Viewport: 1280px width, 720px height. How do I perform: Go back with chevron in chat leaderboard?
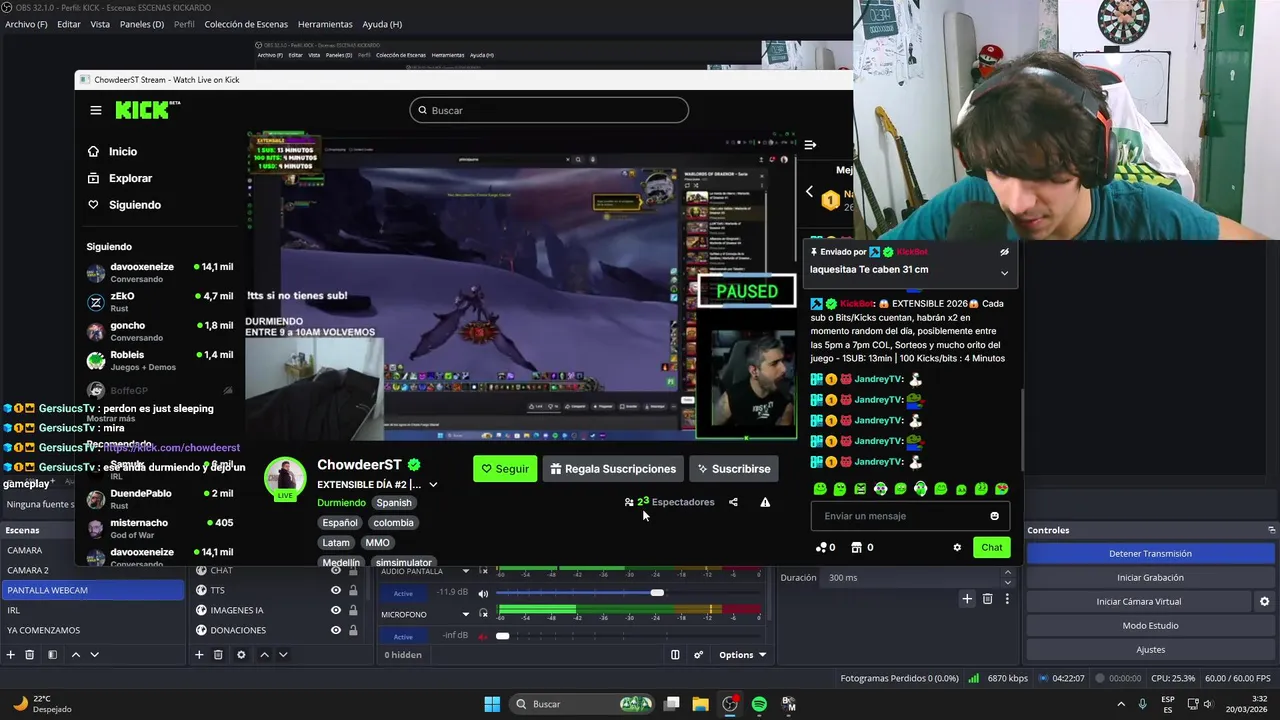tap(809, 192)
